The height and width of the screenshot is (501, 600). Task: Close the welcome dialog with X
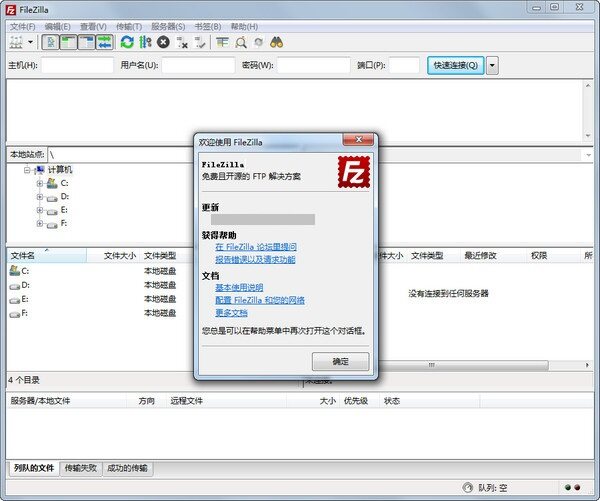click(359, 140)
